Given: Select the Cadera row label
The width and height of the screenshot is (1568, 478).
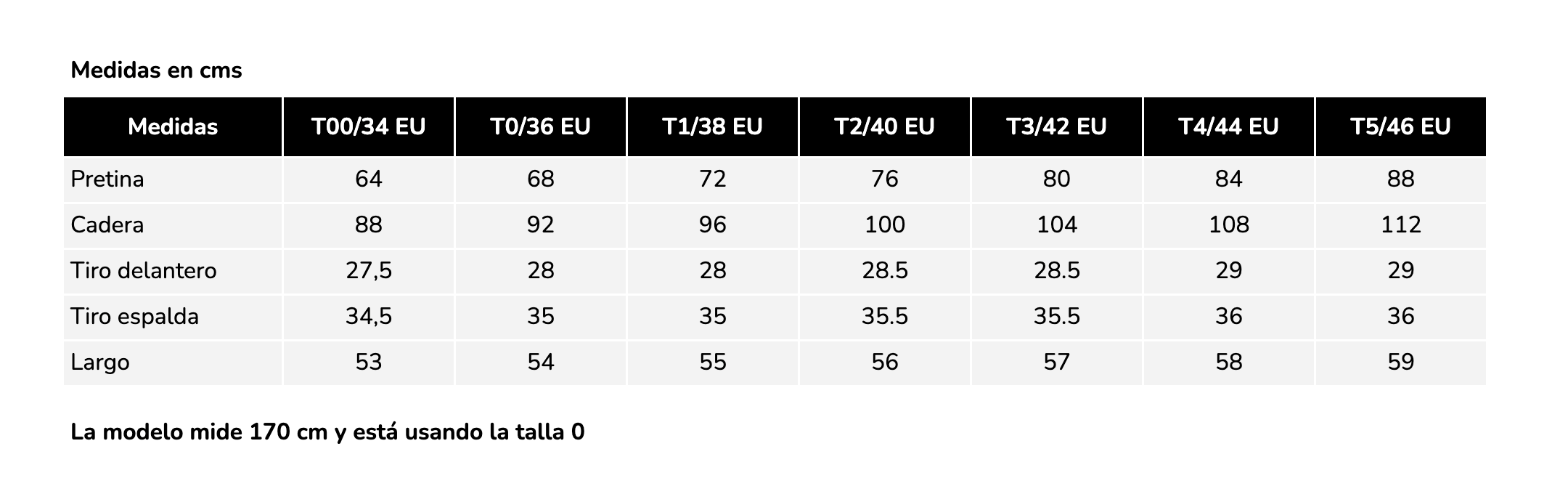Looking at the screenshot, I should tap(107, 225).
